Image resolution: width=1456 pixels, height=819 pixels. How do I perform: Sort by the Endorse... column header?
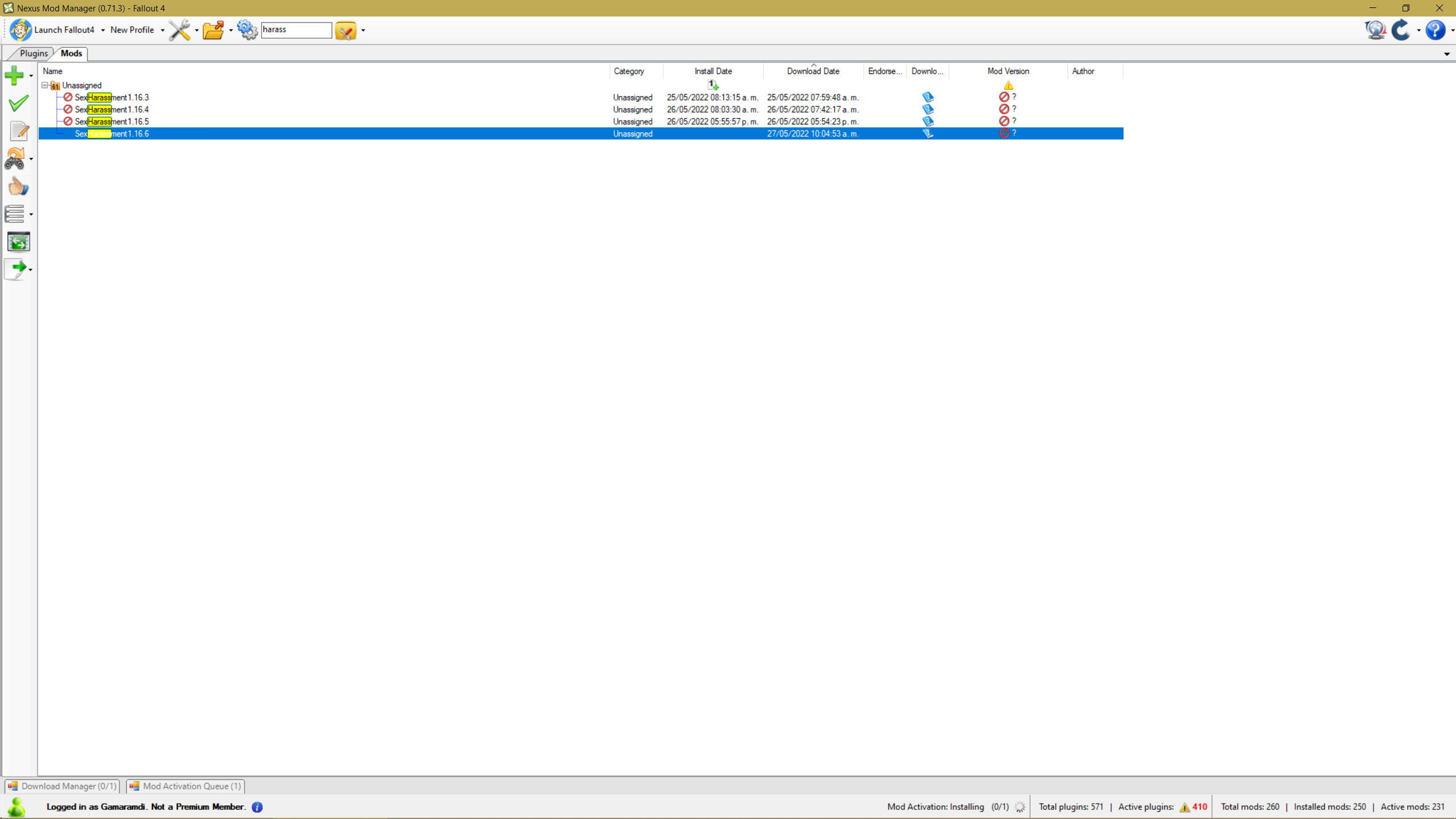point(885,71)
